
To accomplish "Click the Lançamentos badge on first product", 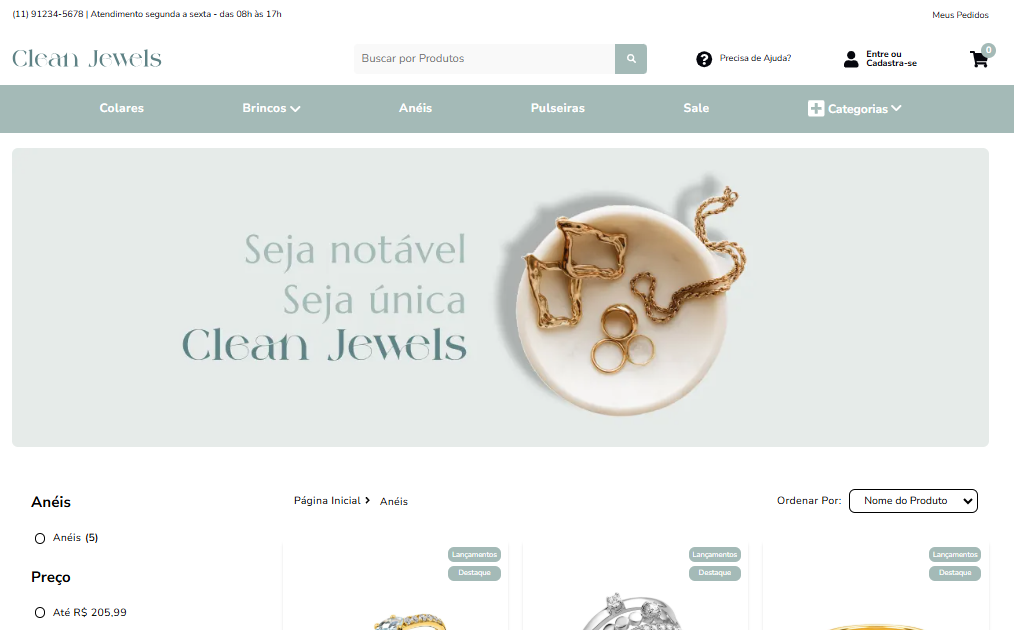I will coord(474,554).
